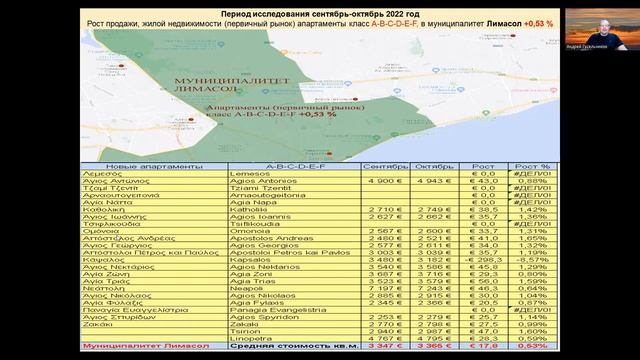Click the 'Средняя стоимость кв.м.' cell
The width and height of the screenshot is (640, 360).
pyautogui.click(x=295, y=346)
